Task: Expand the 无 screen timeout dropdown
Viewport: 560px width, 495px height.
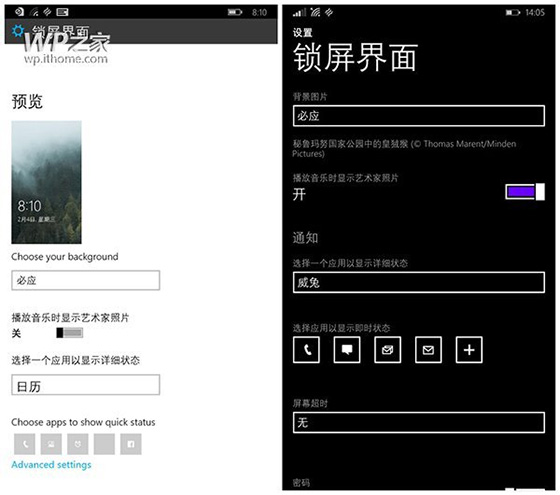Action: [x=419, y=423]
